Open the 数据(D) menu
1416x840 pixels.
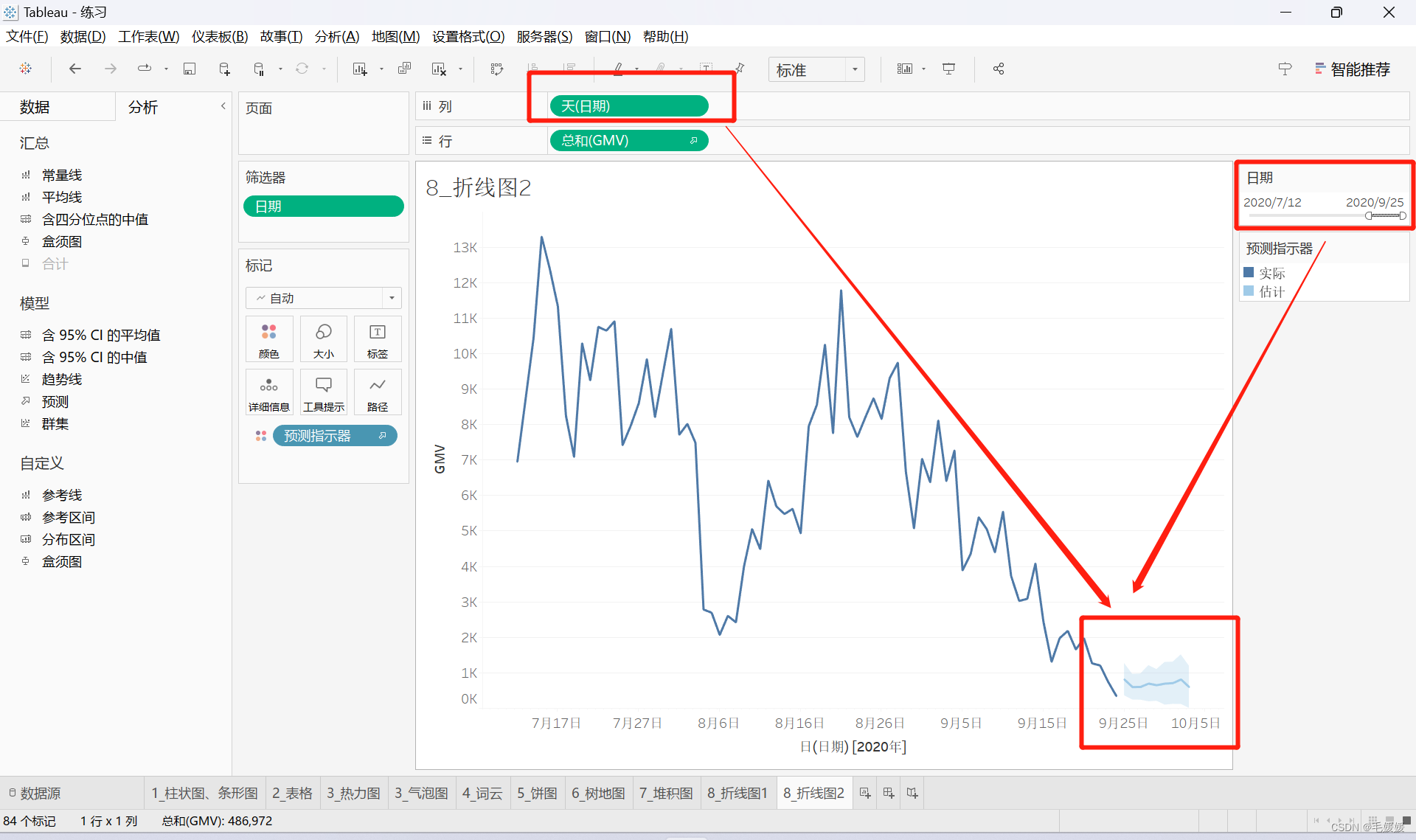pyautogui.click(x=83, y=36)
